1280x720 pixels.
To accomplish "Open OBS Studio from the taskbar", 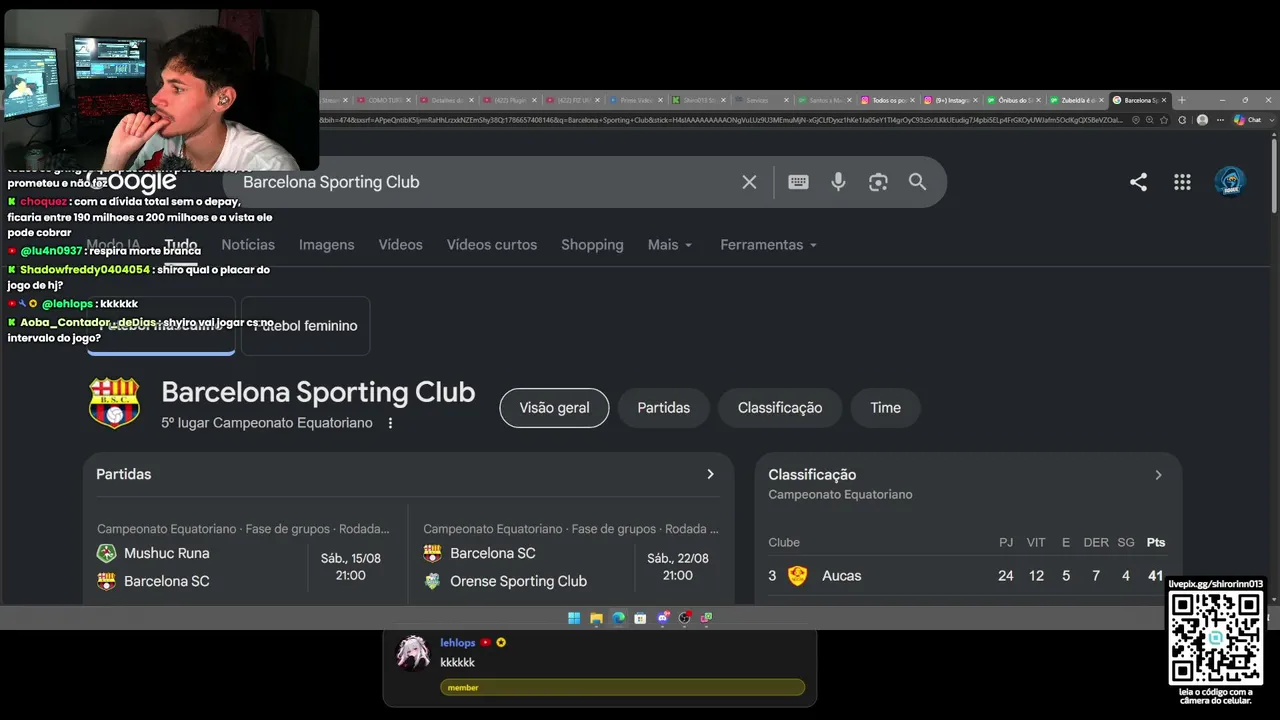I will click(684, 618).
